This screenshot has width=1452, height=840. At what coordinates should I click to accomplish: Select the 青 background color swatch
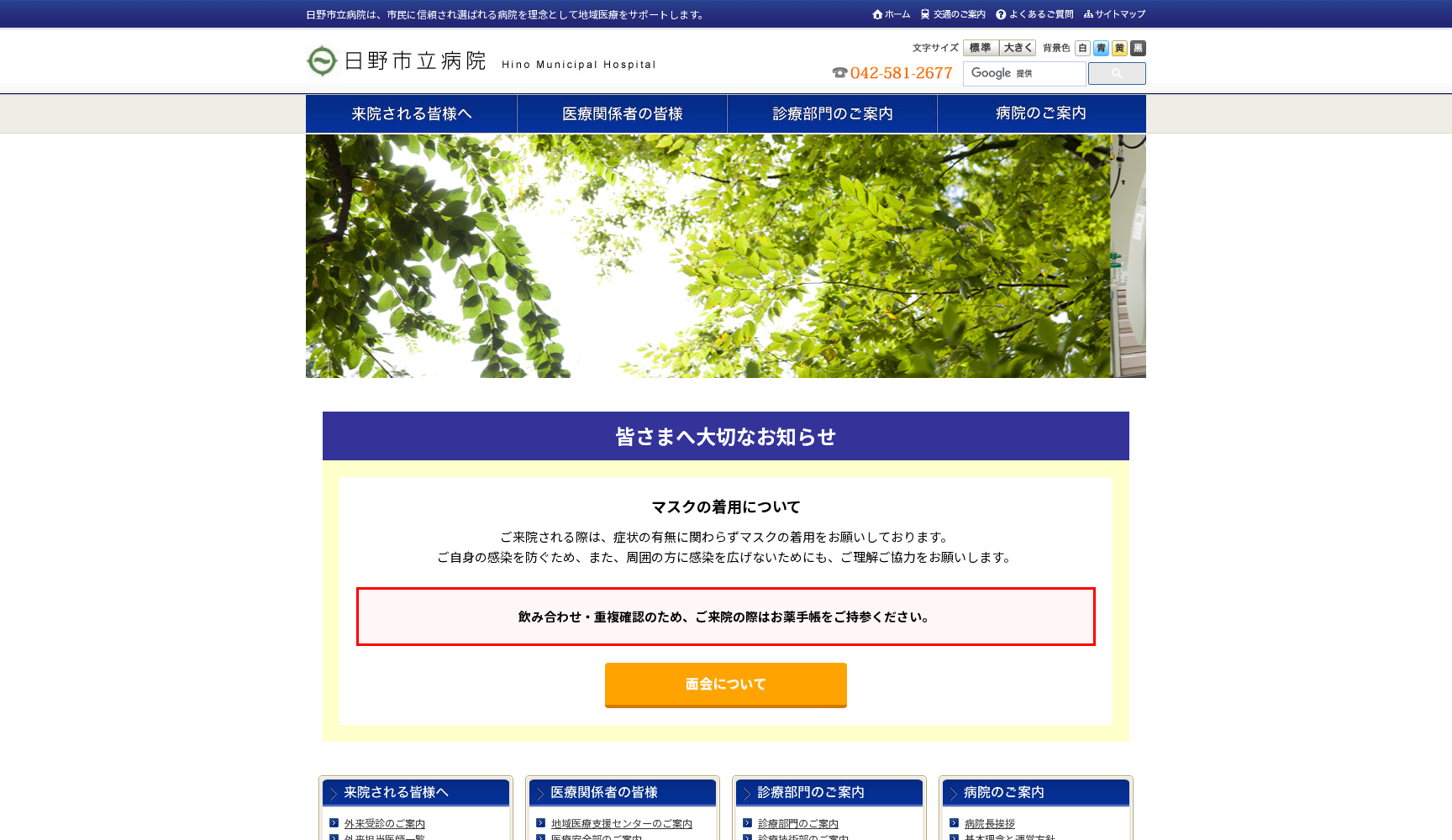[1102, 48]
